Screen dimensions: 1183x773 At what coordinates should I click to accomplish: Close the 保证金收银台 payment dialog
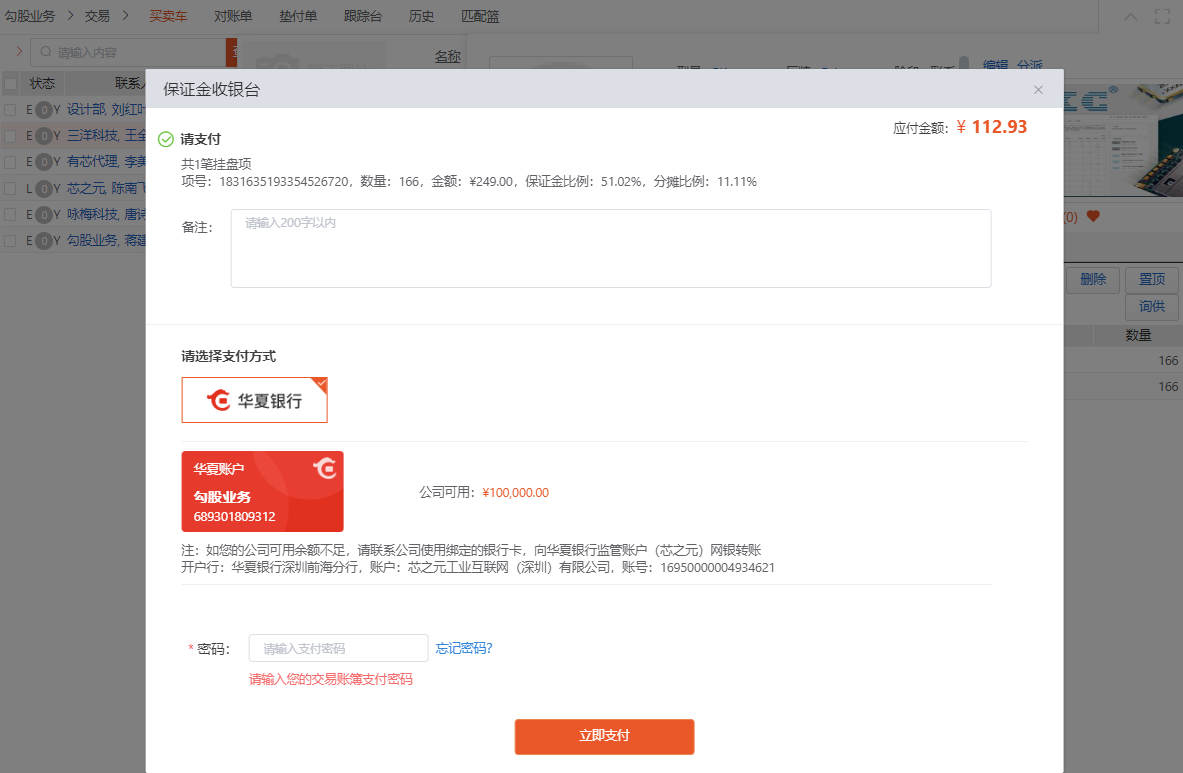click(x=1038, y=90)
